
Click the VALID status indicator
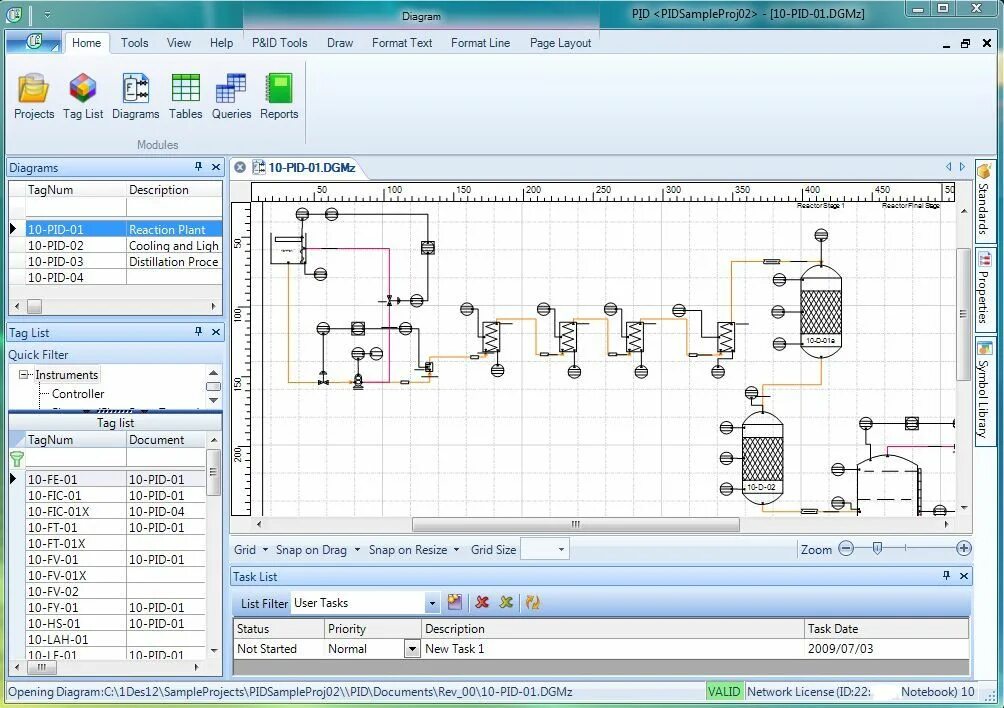click(724, 691)
